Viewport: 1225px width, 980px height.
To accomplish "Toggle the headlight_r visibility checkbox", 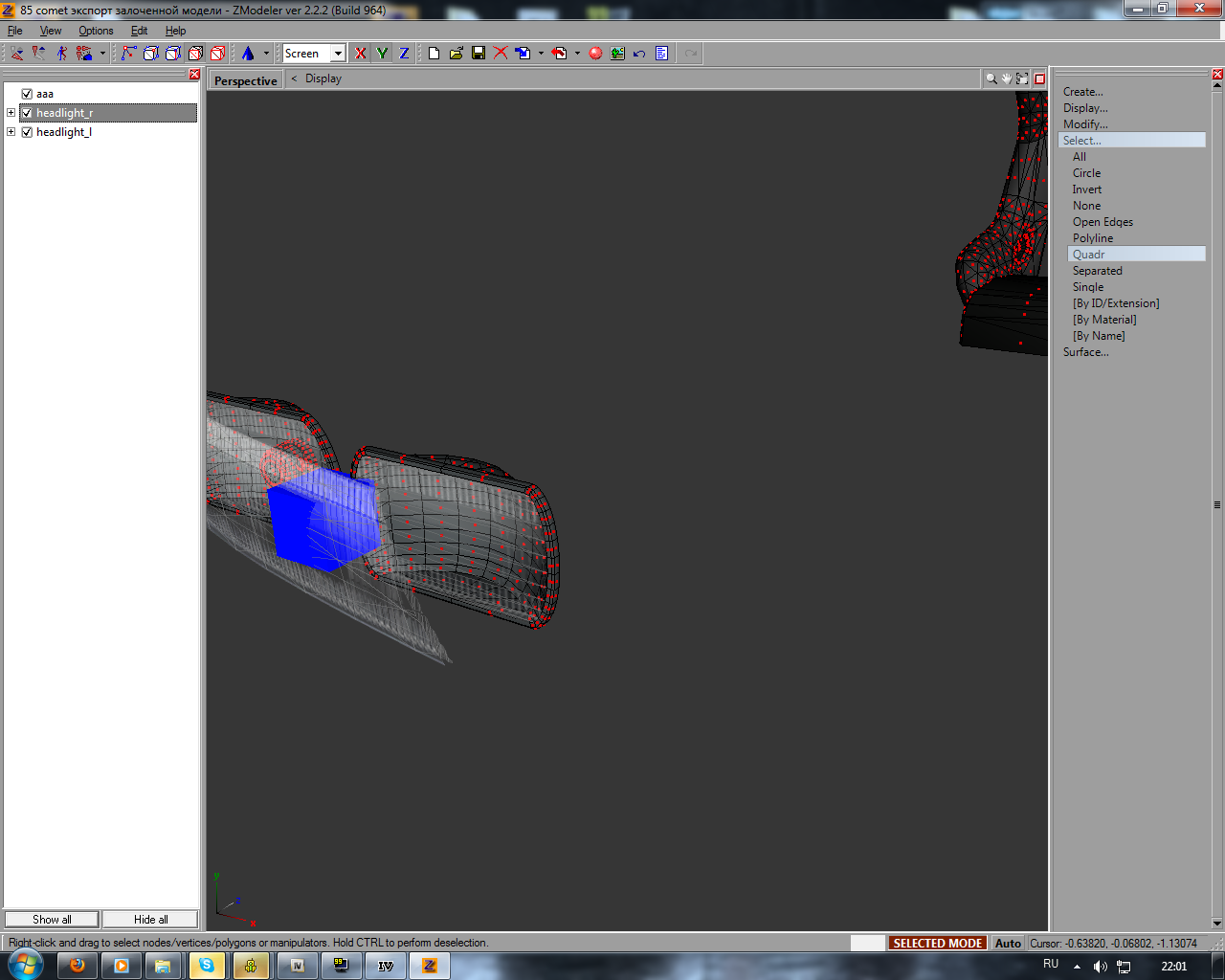I will (27, 113).
